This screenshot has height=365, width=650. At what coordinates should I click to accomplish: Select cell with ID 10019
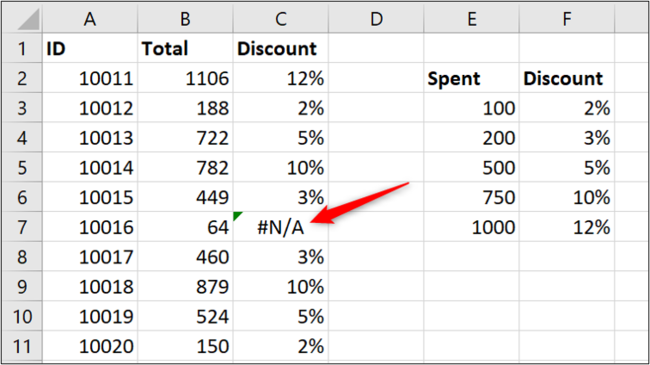[90, 317]
